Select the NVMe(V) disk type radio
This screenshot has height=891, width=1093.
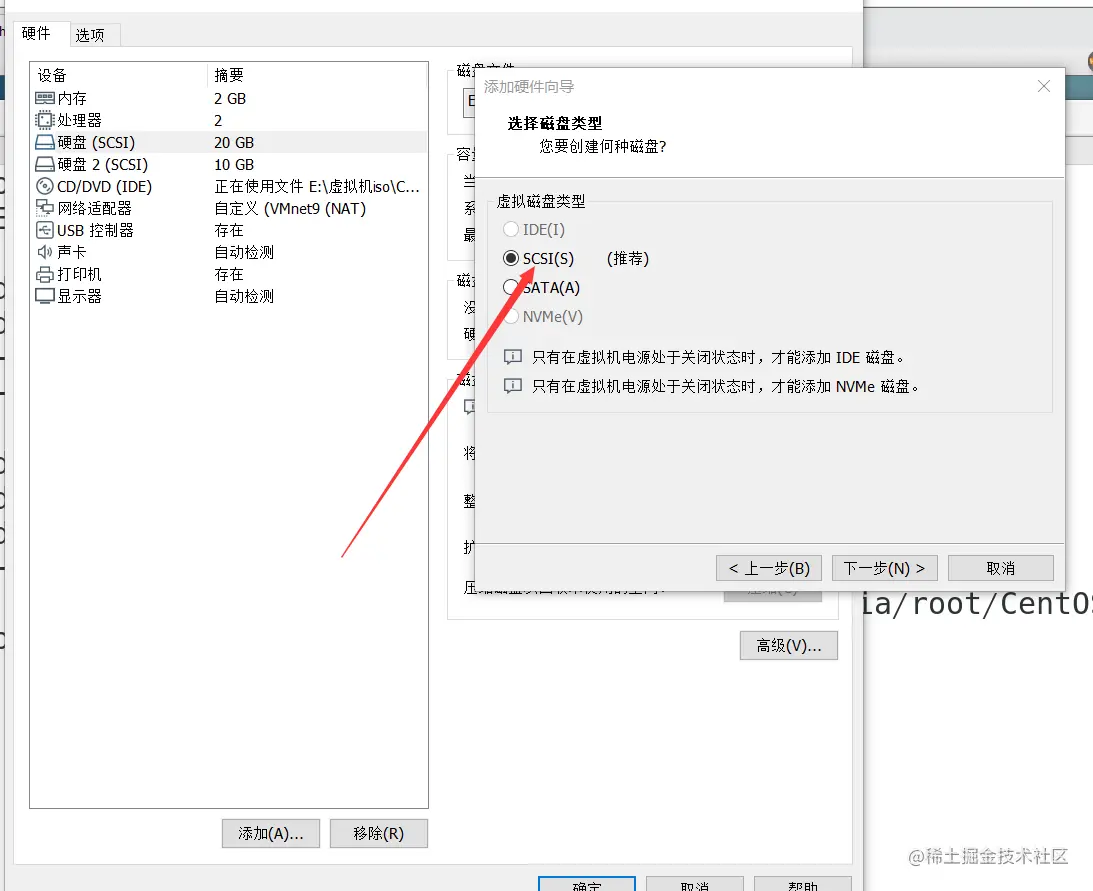511,317
